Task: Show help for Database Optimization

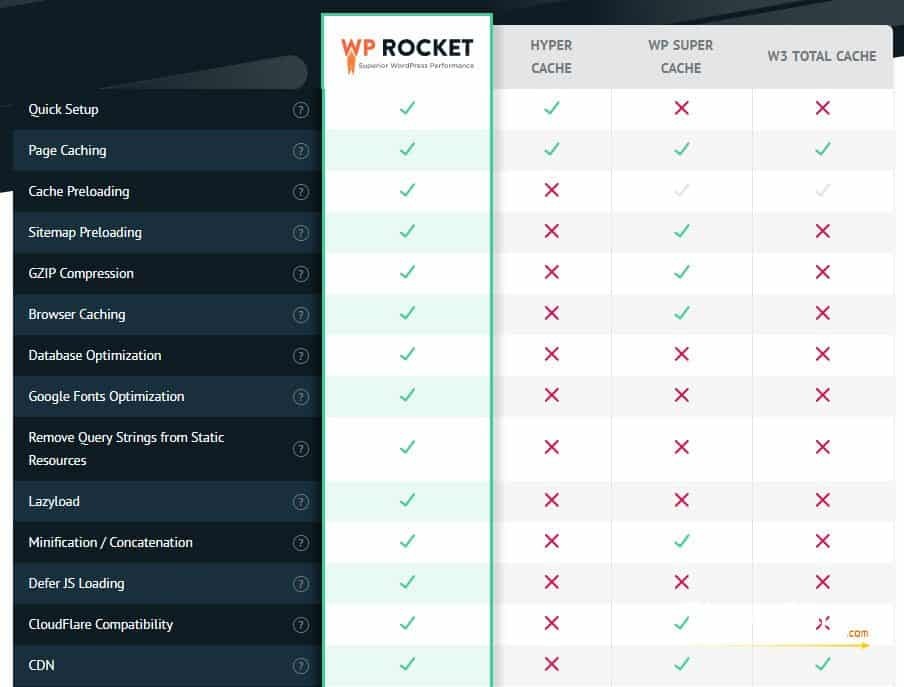Action: [x=300, y=356]
